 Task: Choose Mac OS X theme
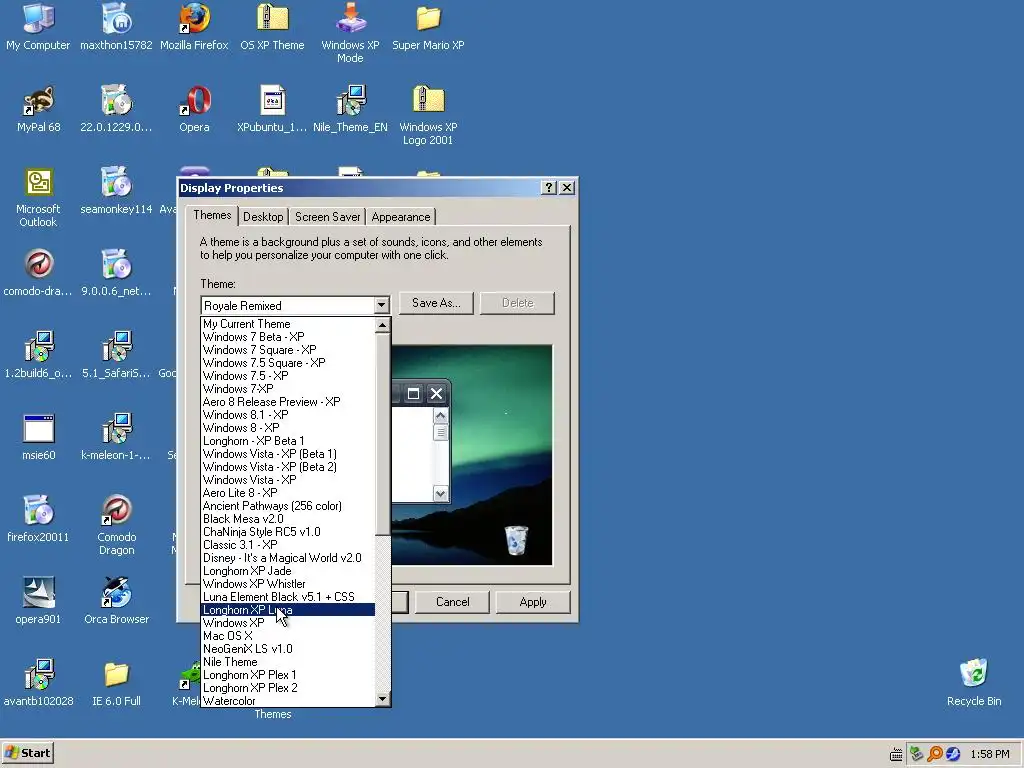pos(288,636)
